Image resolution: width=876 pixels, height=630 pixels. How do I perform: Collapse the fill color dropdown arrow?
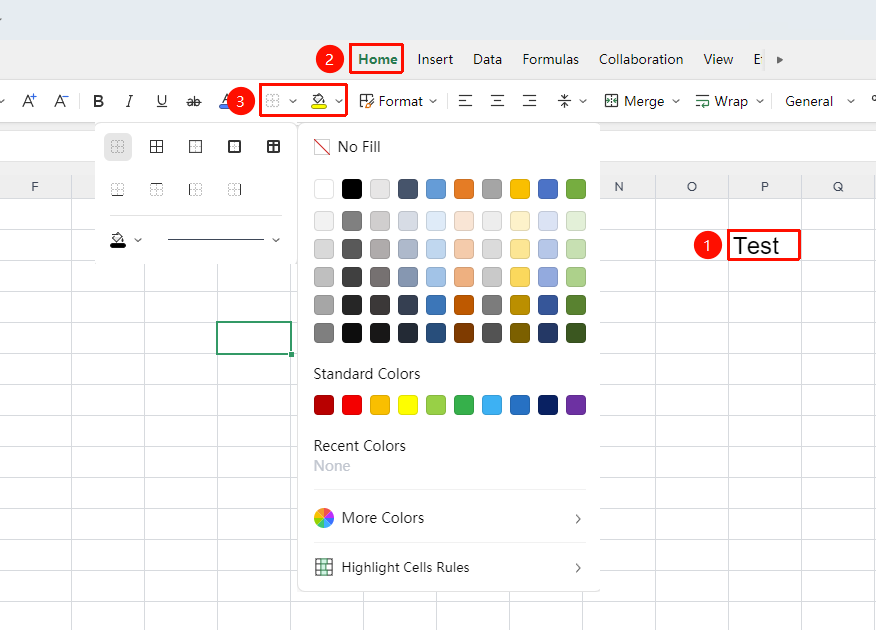point(339,101)
